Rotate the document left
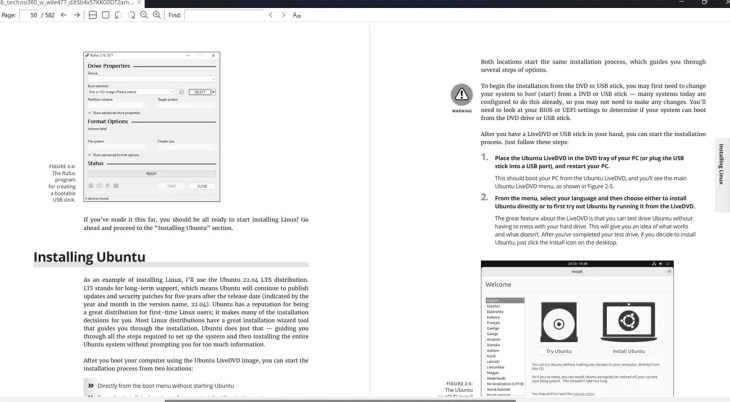The height and width of the screenshot is (402, 730). [118, 15]
